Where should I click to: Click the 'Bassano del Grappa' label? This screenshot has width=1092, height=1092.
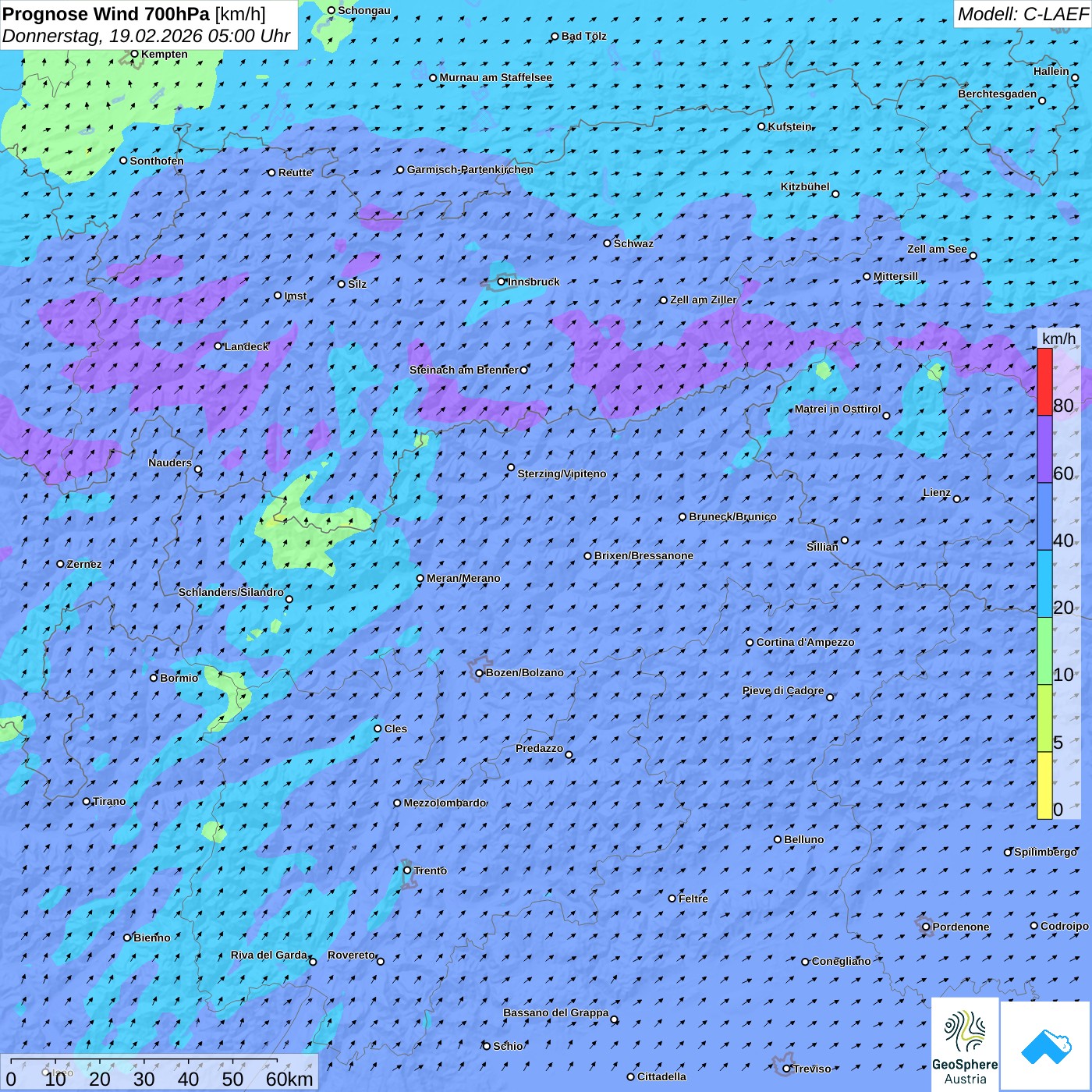[x=556, y=1012]
